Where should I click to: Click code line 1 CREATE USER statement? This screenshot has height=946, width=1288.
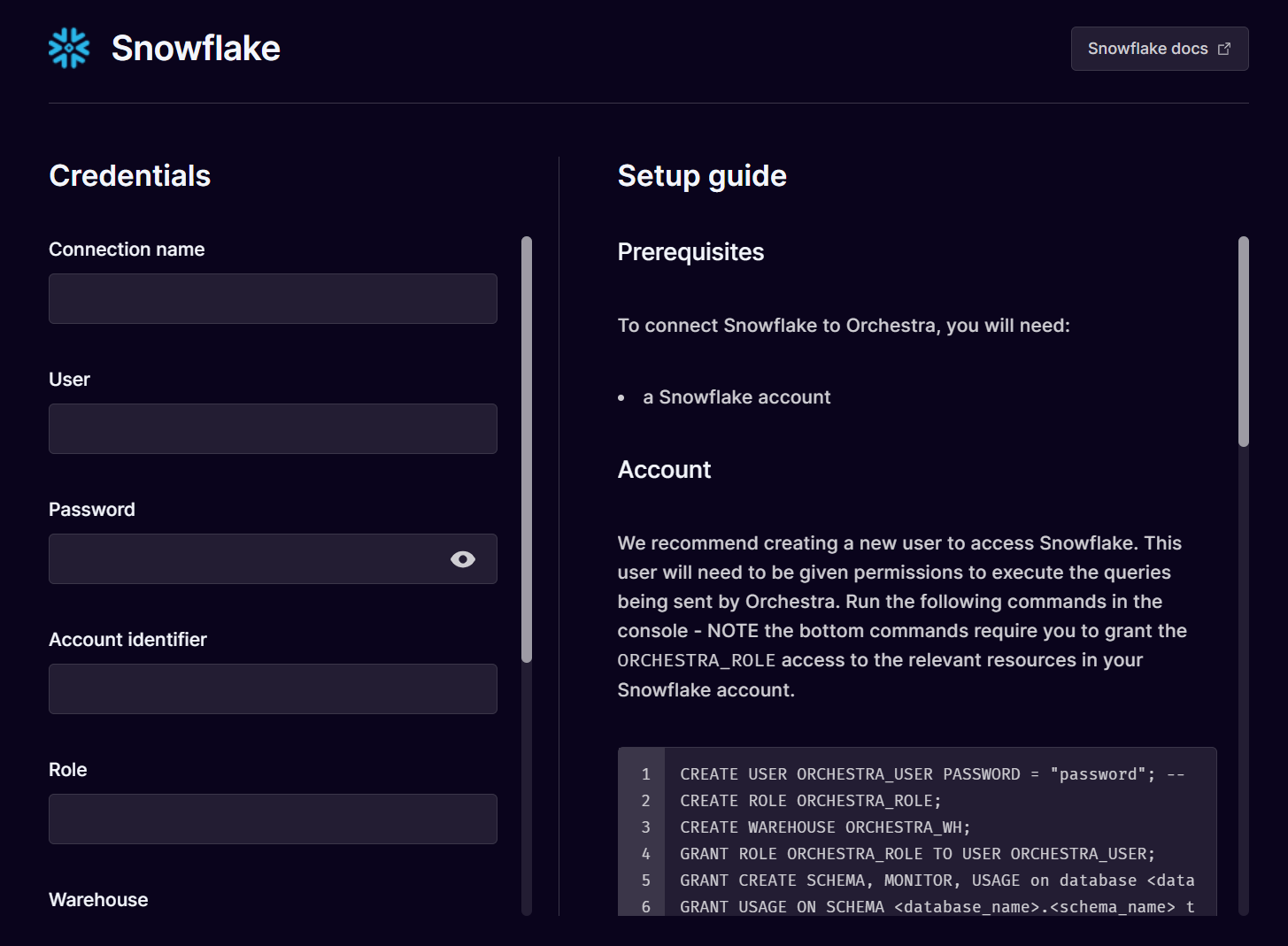coord(932,774)
